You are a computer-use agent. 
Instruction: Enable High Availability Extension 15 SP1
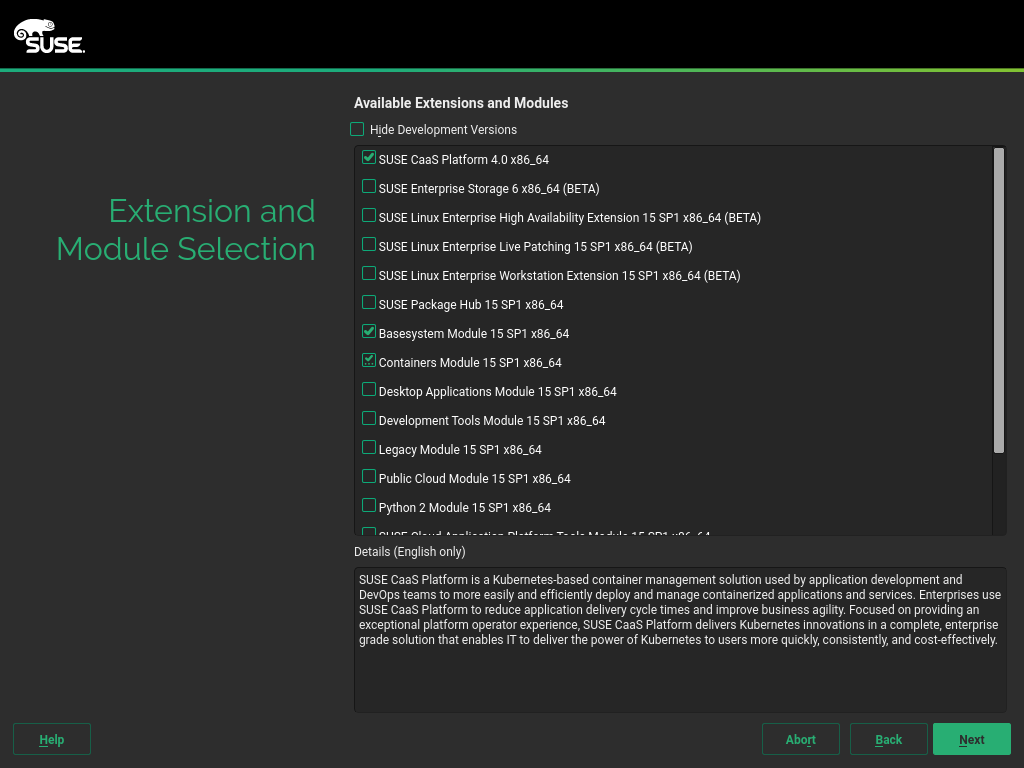[369, 216]
